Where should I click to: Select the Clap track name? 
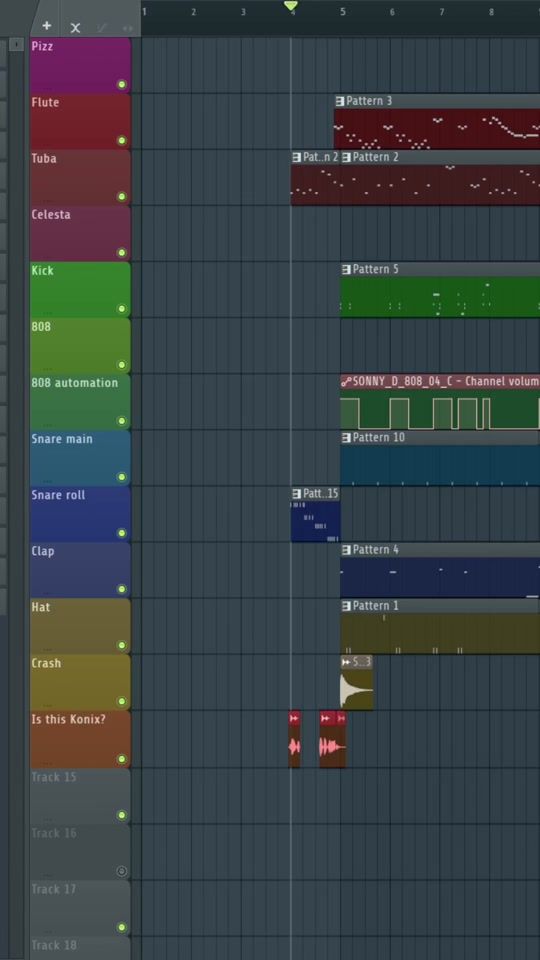pyautogui.click(x=43, y=551)
